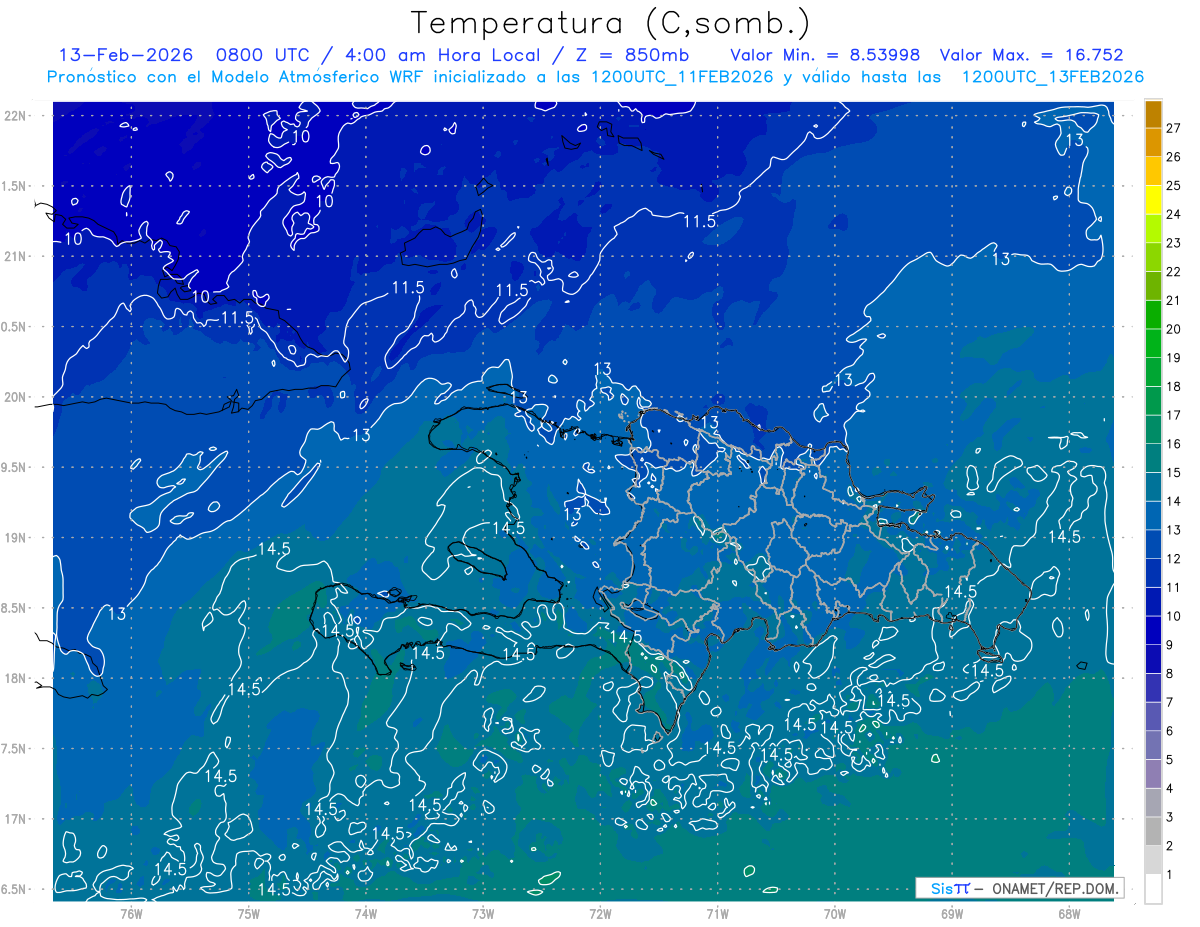Click the '13' color scale label
The height and width of the screenshot is (927, 1200).
coord(1173,530)
